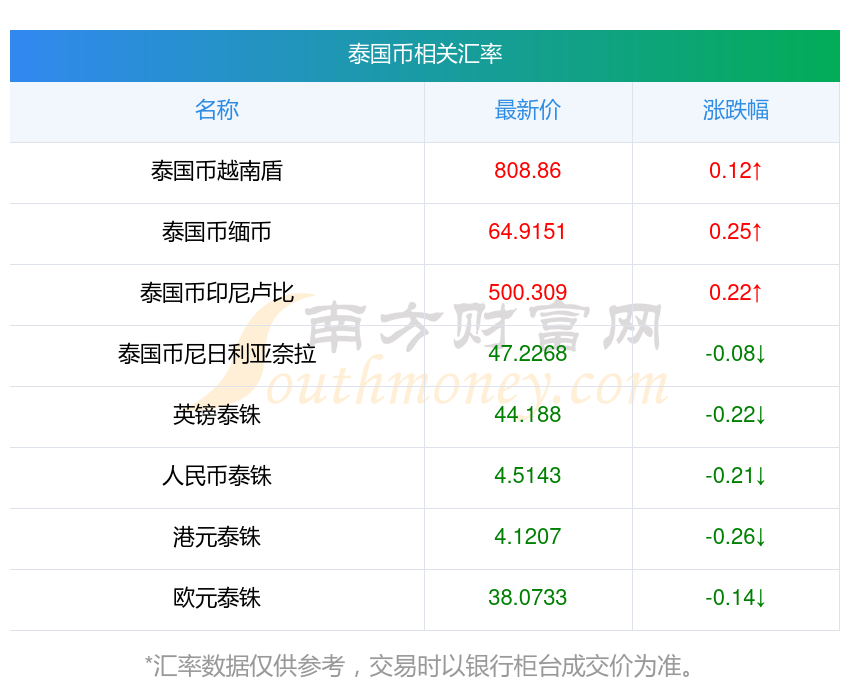Click the 汇率数据仅供参考 disclaimer footnote
The height and width of the screenshot is (698, 850).
click(419, 666)
